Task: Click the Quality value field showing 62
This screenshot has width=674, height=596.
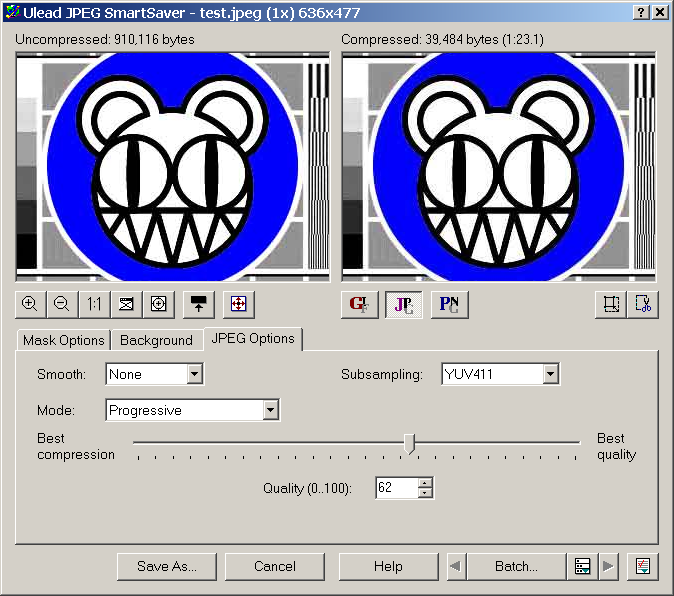Action: click(396, 487)
